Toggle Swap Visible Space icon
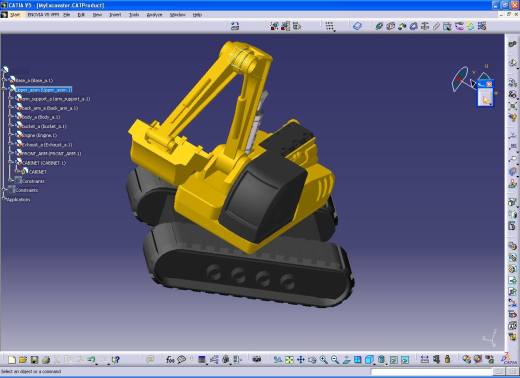 (405, 360)
